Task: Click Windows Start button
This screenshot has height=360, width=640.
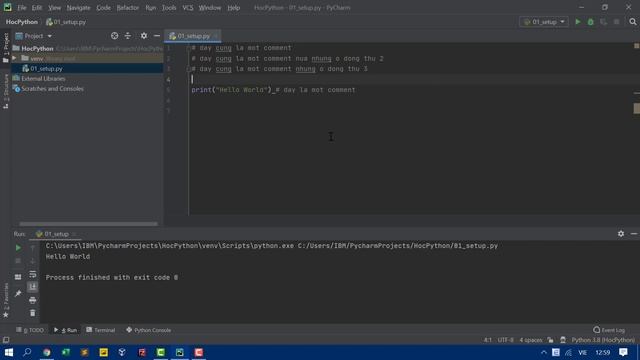Action: tap(8, 352)
